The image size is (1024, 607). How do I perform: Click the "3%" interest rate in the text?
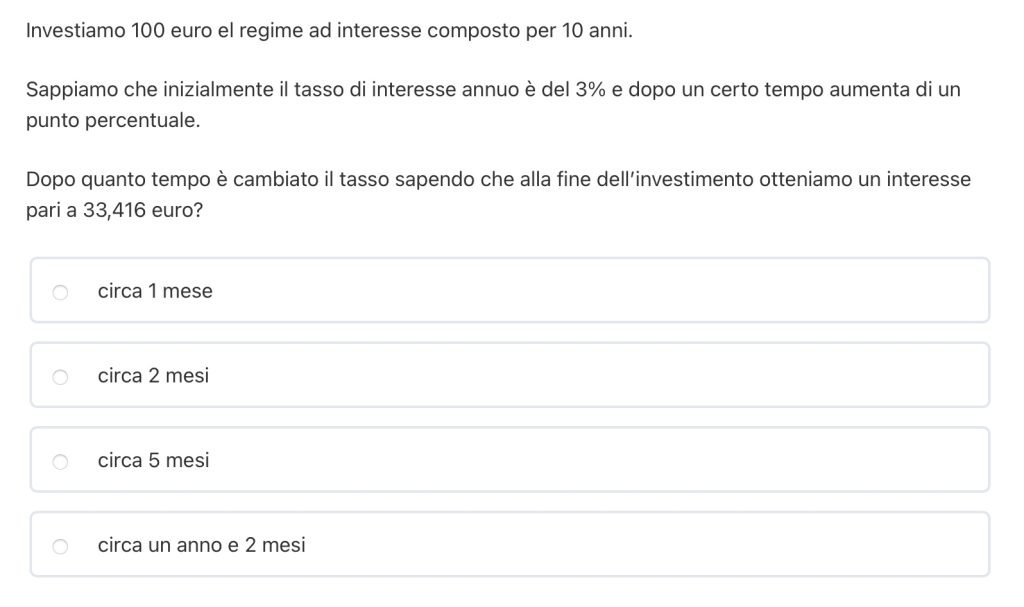[591, 90]
